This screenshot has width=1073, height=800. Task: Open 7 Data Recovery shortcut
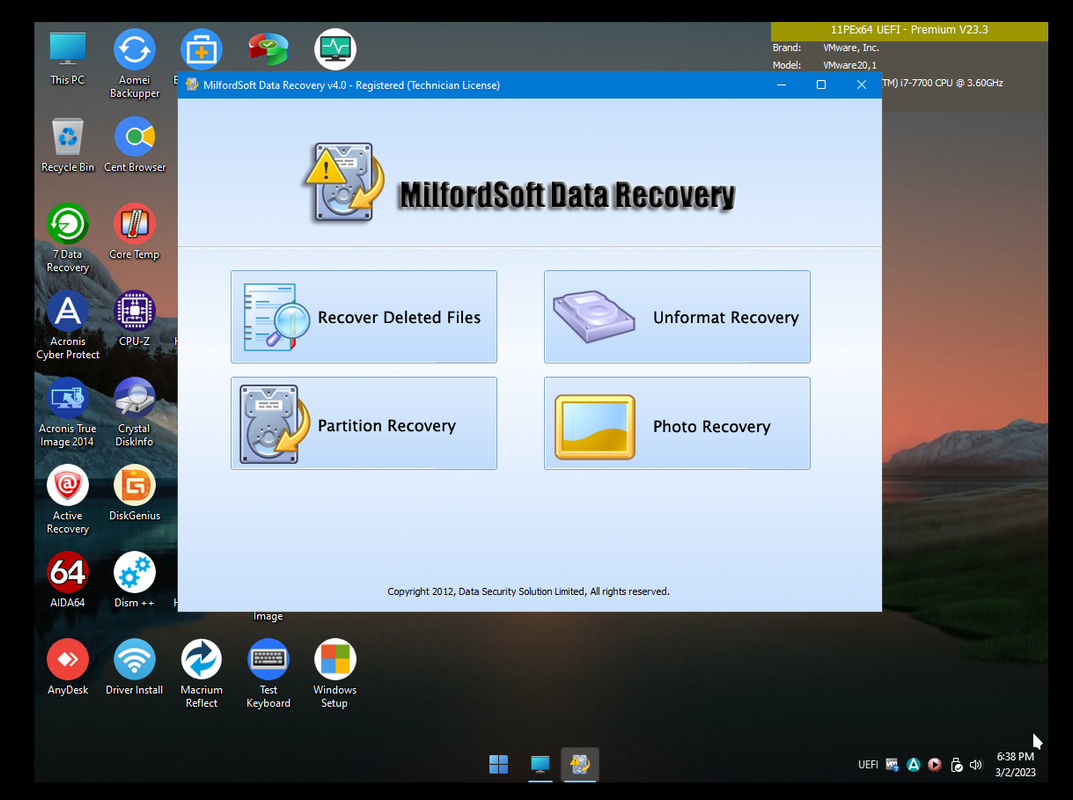pos(68,238)
